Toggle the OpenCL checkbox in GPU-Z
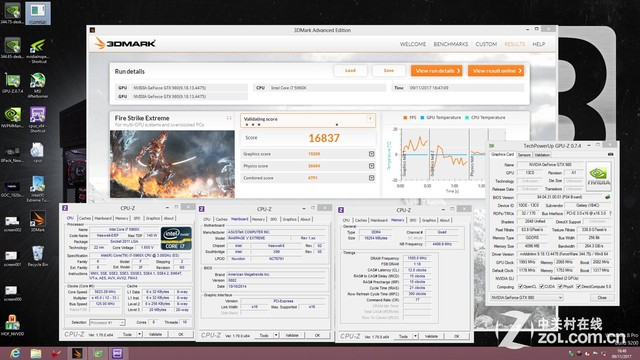This screenshot has height=360, width=640. click(520, 287)
